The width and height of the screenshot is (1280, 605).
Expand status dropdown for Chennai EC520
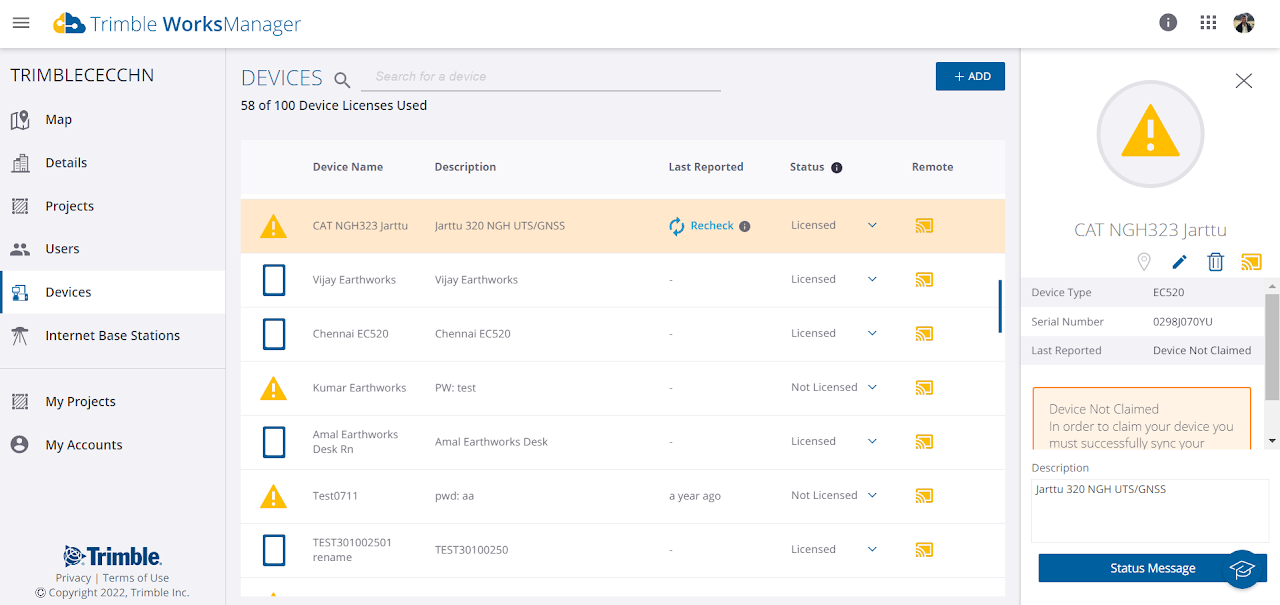click(872, 334)
